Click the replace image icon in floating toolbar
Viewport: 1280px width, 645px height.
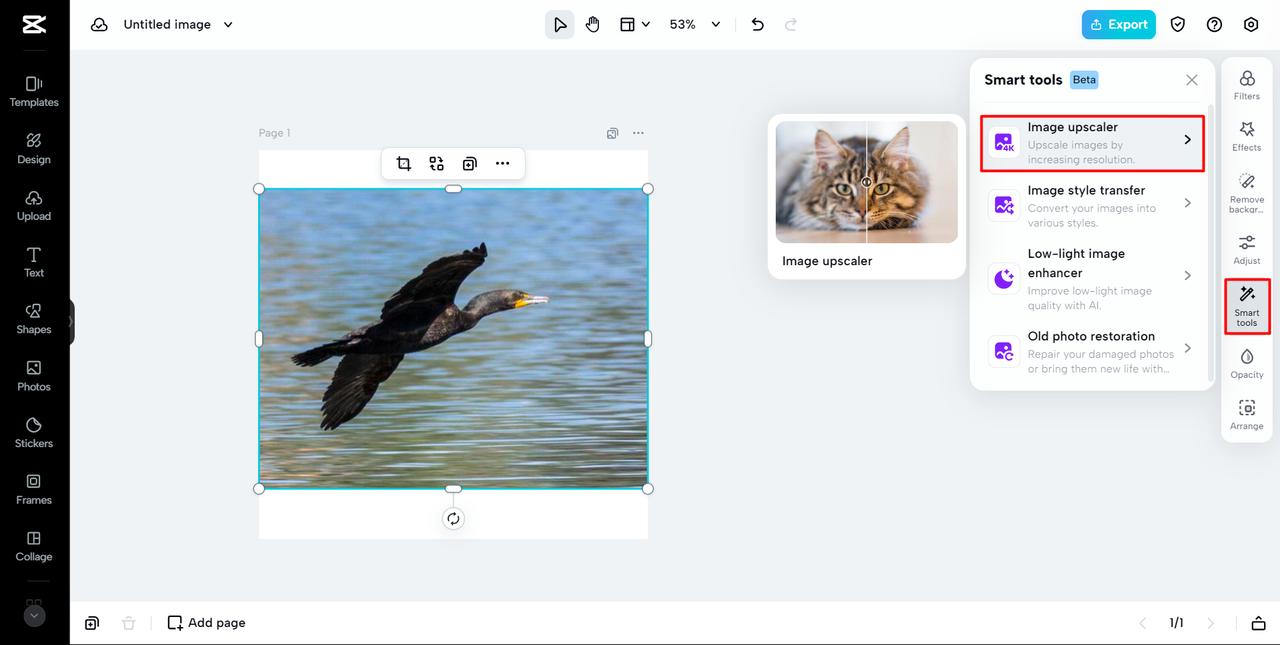coord(437,164)
